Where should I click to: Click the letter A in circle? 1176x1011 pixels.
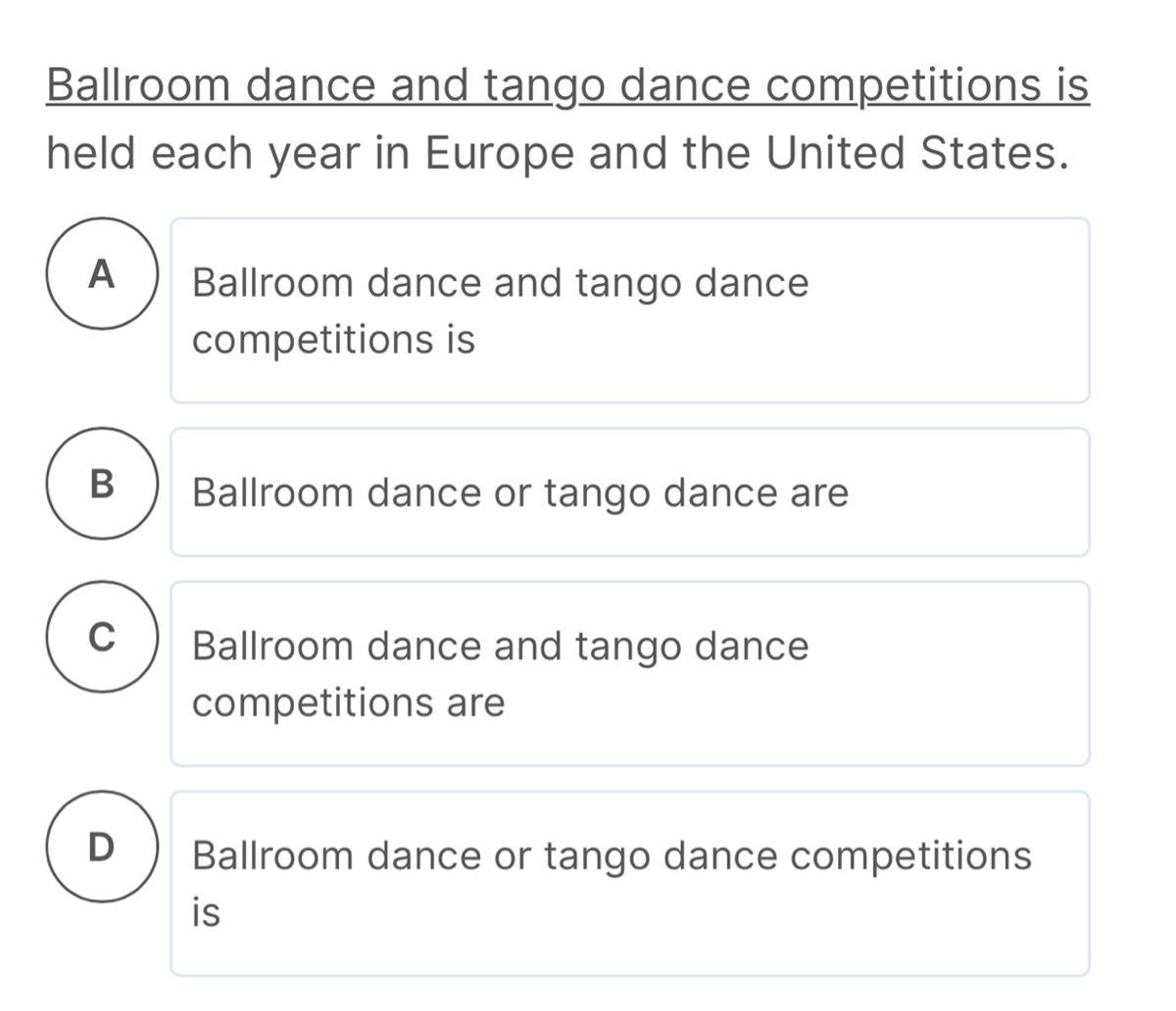coord(101,275)
